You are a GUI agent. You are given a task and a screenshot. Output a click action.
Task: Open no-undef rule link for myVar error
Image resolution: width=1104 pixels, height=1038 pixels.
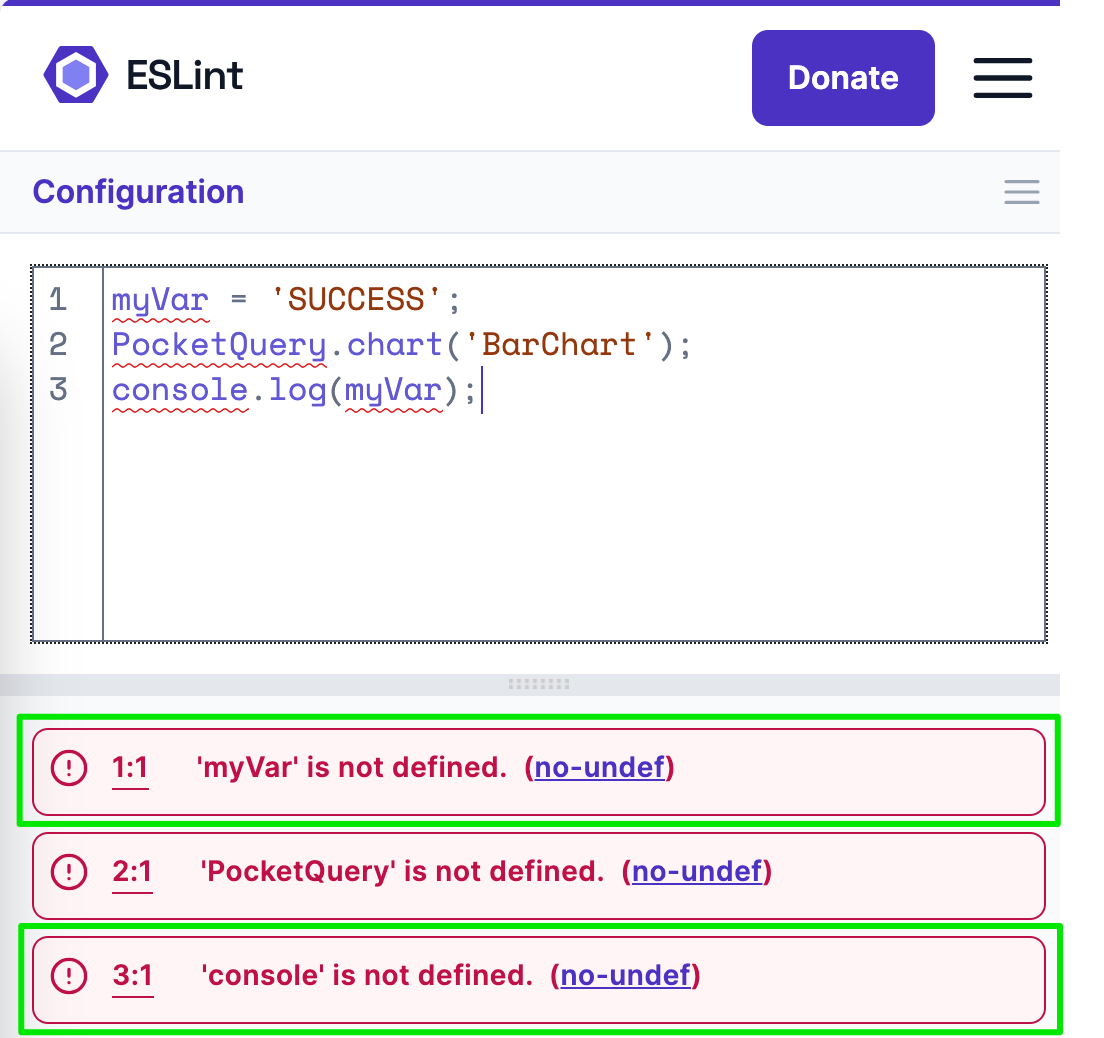pyautogui.click(x=600, y=768)
